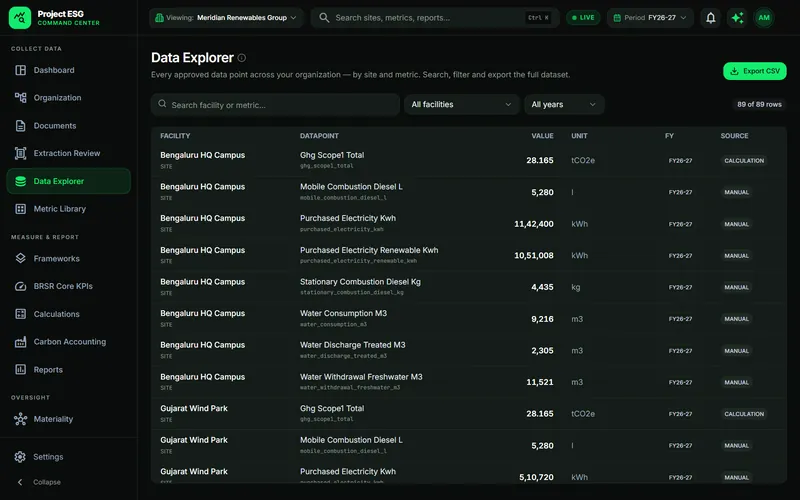Click the Data Explorer database icon
800x500 pixels.
point(20,181)
